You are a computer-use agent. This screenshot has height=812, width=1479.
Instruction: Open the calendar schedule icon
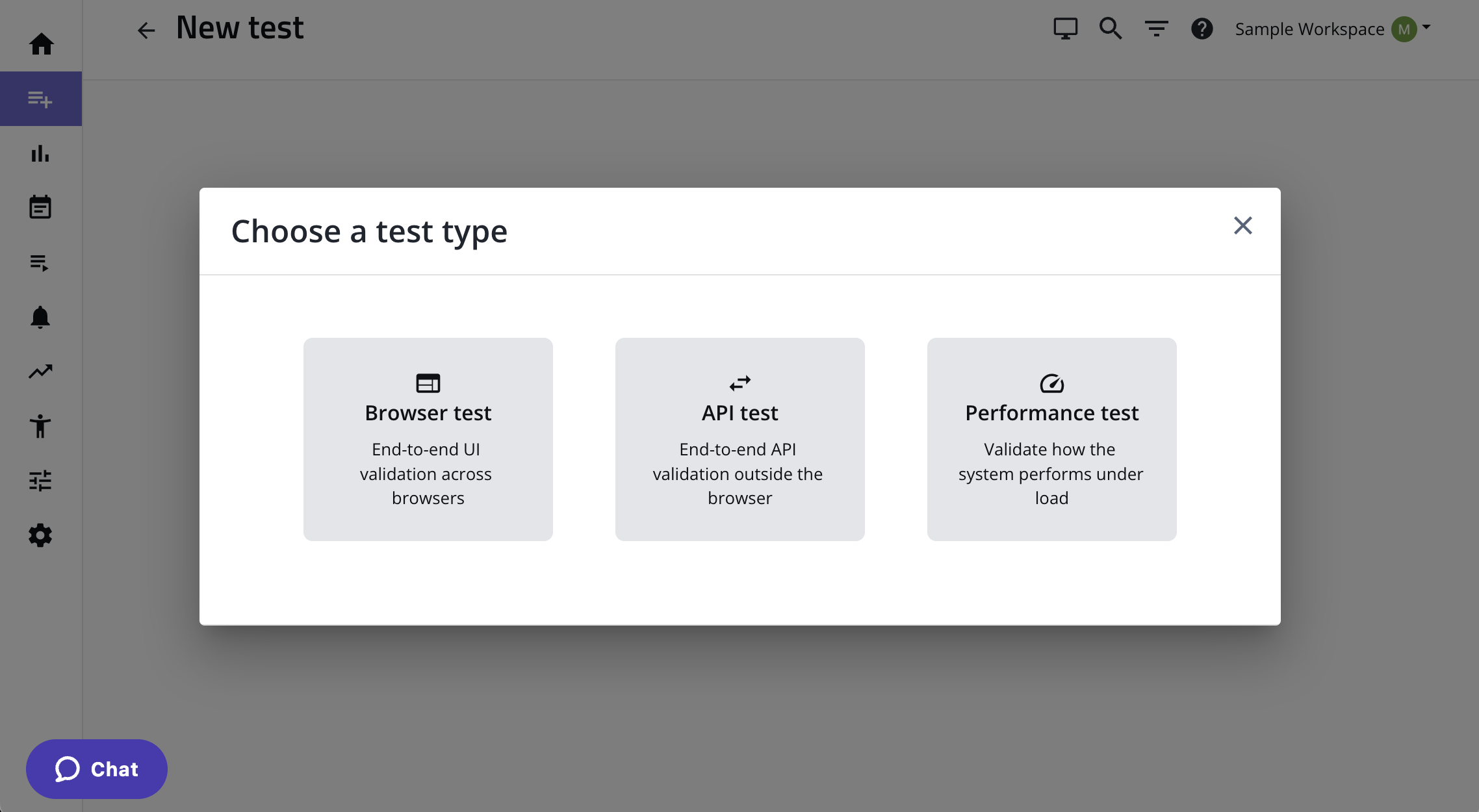(40, 208)
